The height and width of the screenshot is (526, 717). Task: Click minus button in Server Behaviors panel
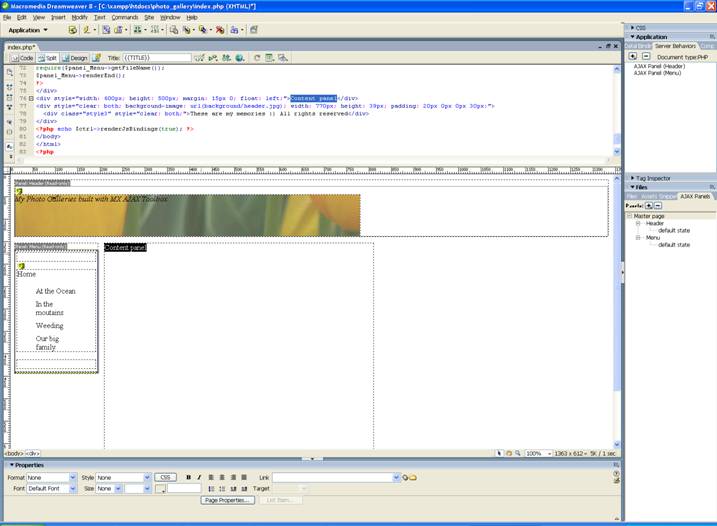click(x=646, y=56)
